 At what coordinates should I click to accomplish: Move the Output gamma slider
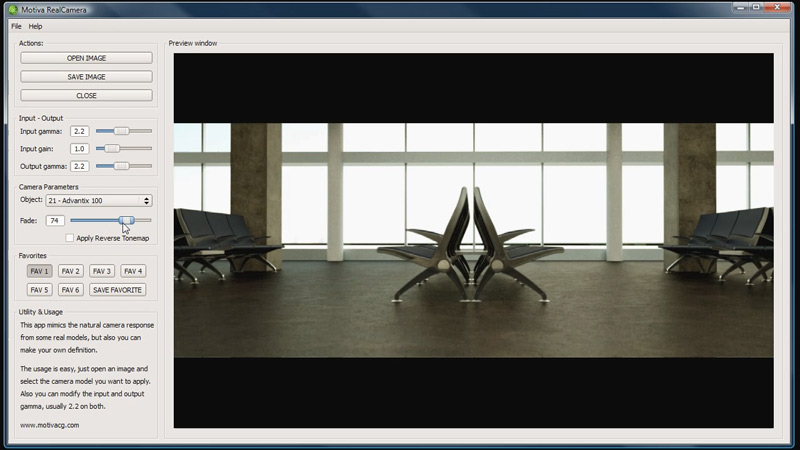[x=121, y=166]
